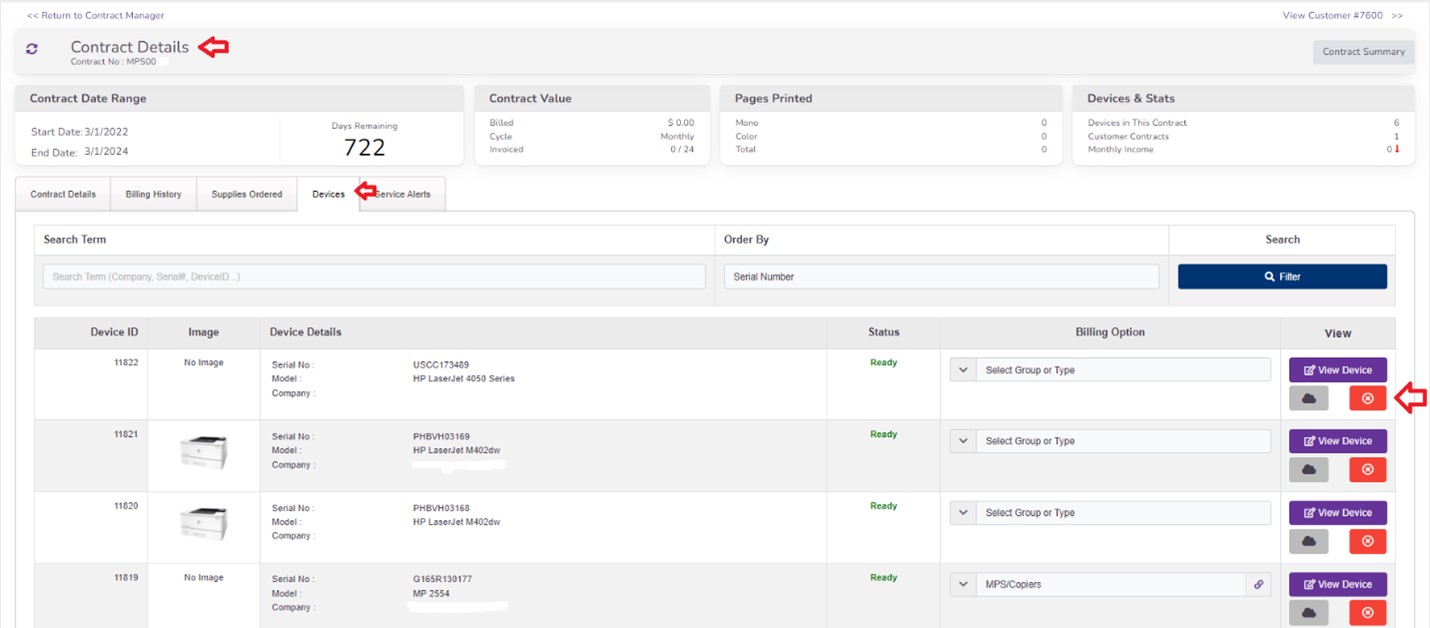
Task: Click the link icon in MPS/Copiers field
Action: click(1259, 585)
